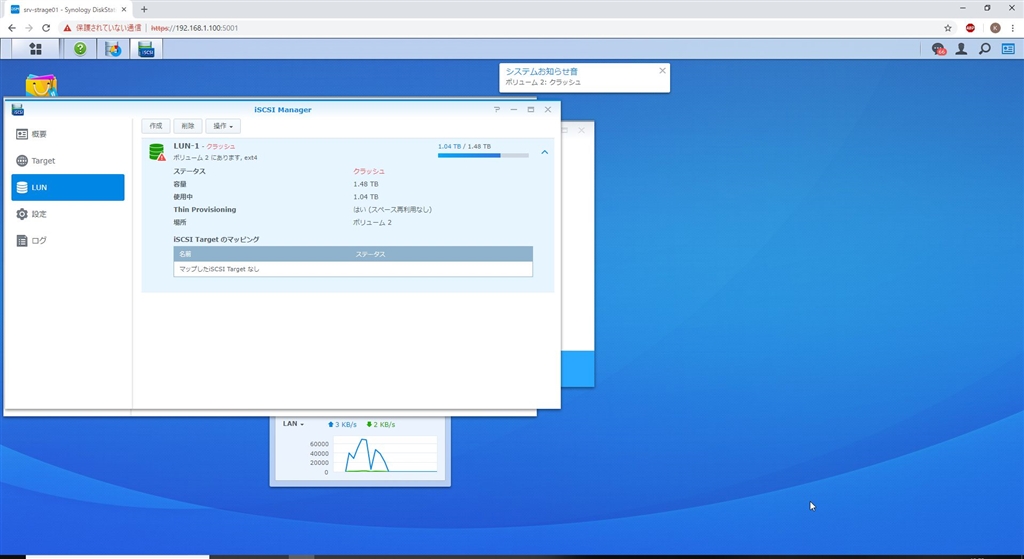Reload the browser page
This screenshot has height=559, width=1024.
[x=46, y=28]
